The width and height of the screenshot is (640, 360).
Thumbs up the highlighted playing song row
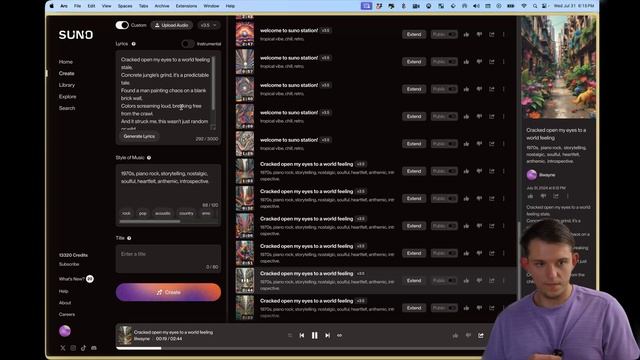coord(466,280)
